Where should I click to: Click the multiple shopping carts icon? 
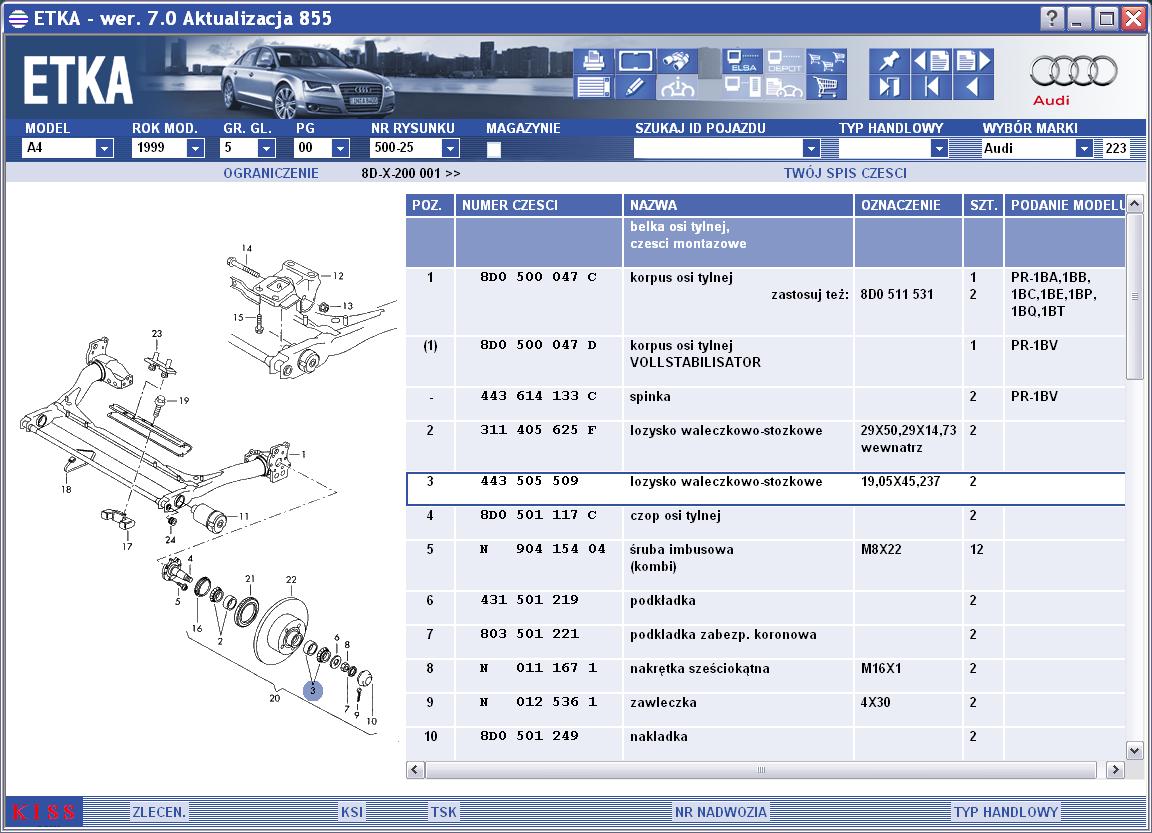click(x=826, y=61)
